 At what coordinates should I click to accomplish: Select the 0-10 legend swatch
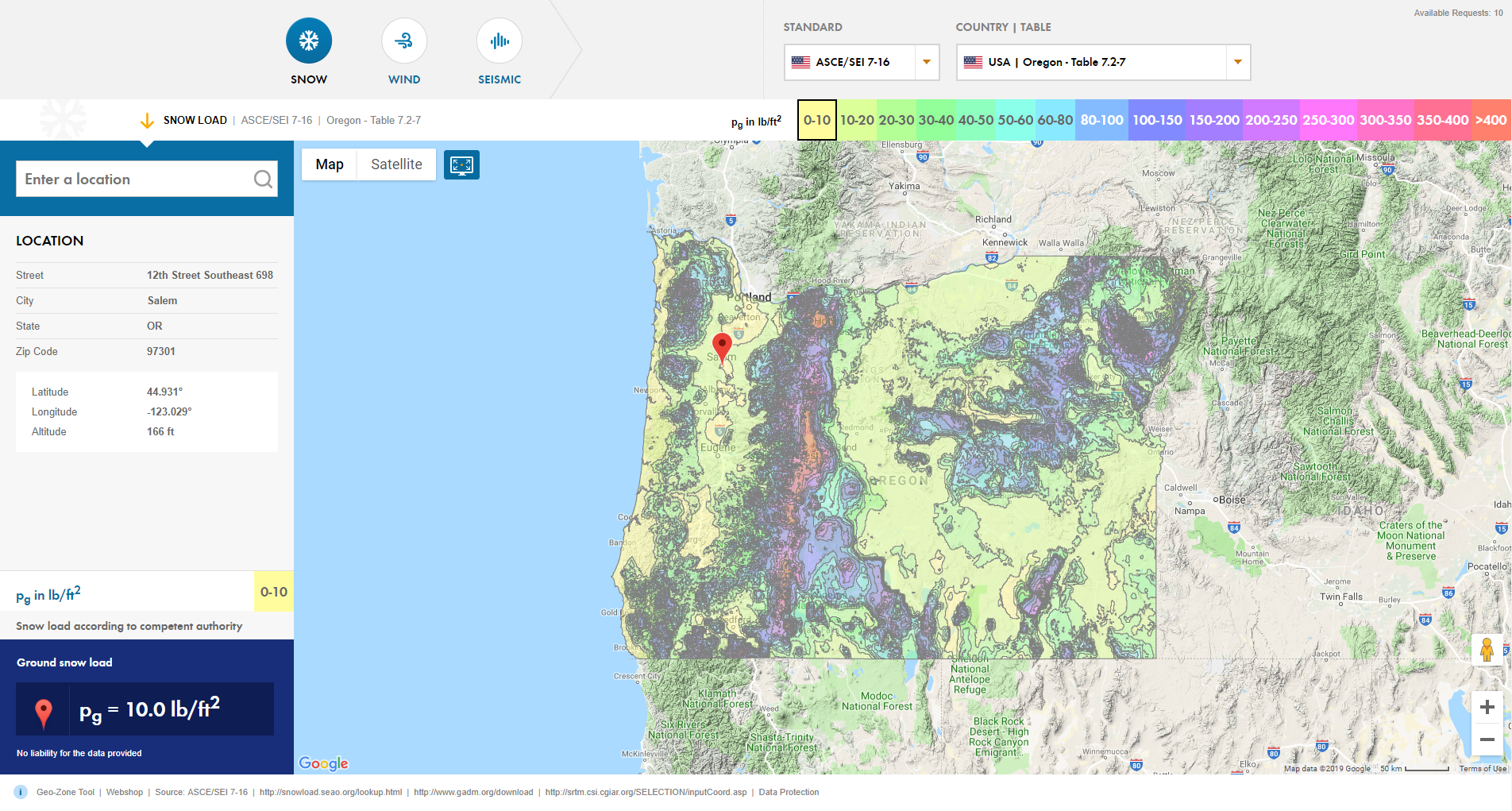click(816, 120)
